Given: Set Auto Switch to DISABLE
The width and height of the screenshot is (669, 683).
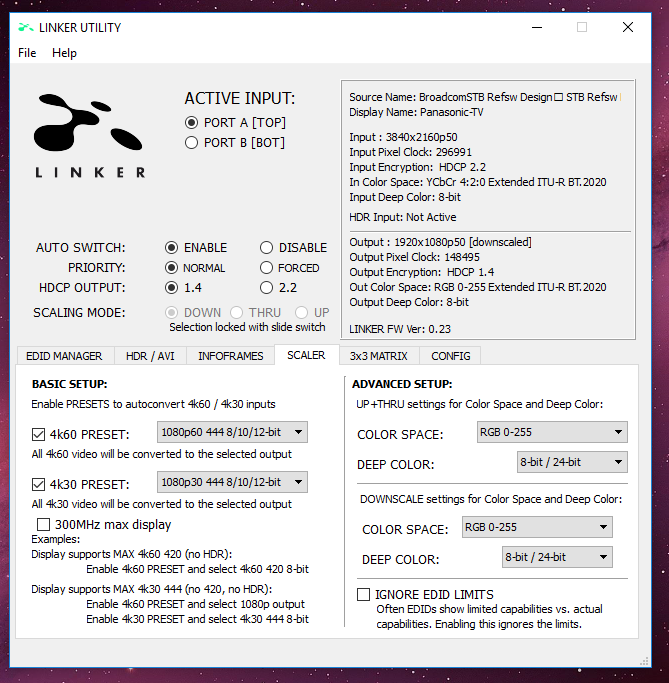Looking at the screenshot, I should point(267,248).
